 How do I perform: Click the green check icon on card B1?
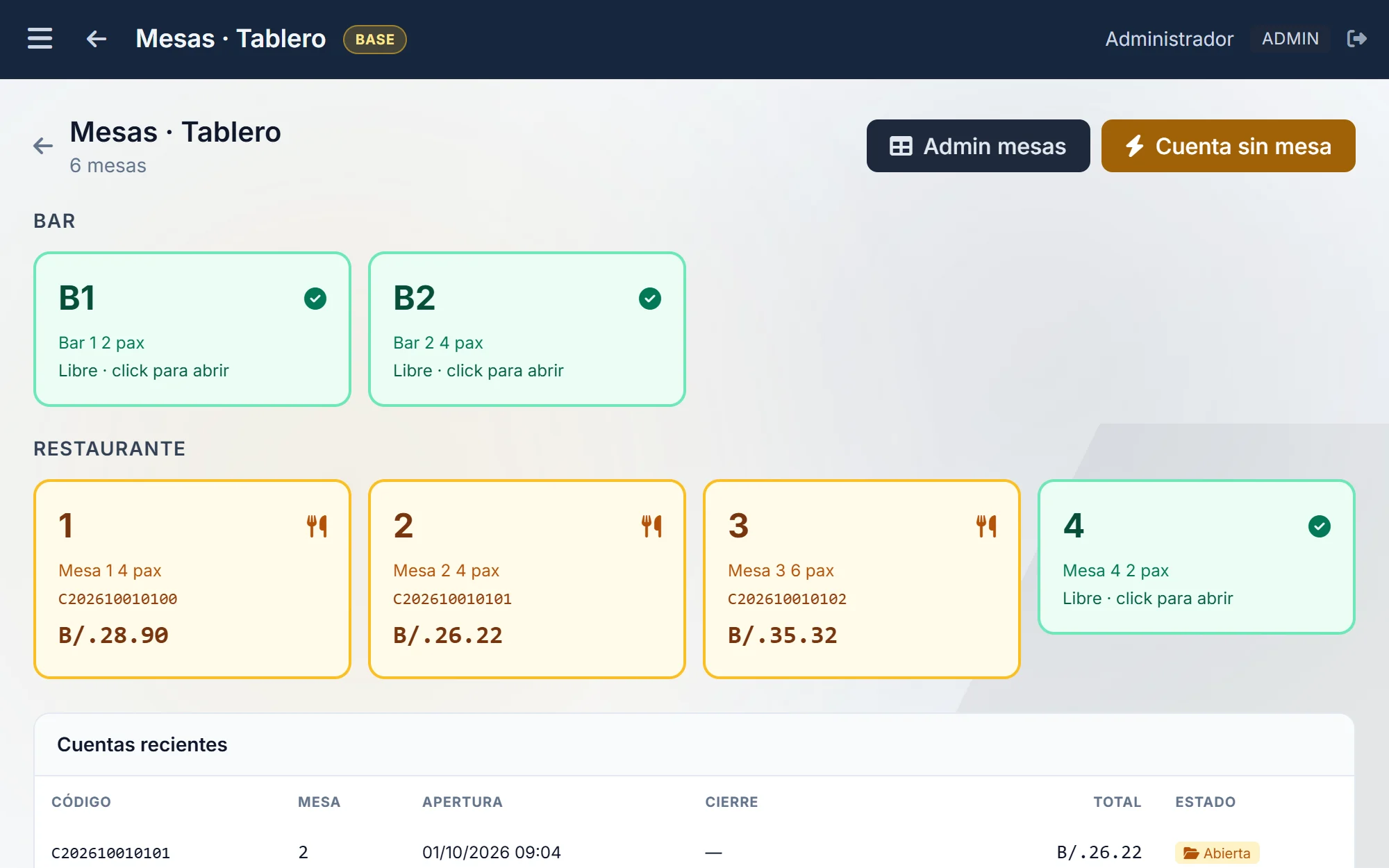[315, 299]
